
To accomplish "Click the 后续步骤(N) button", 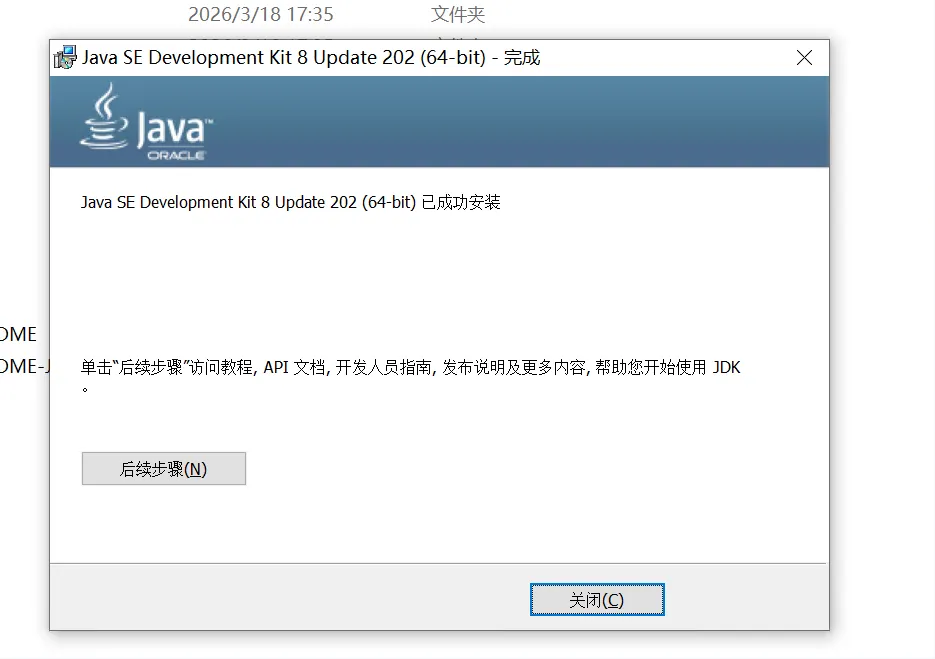I will click(163, 469).
